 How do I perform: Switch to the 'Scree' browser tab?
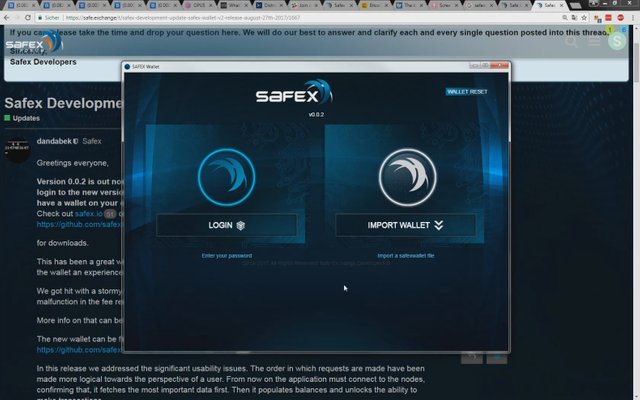tap(443, 5)
